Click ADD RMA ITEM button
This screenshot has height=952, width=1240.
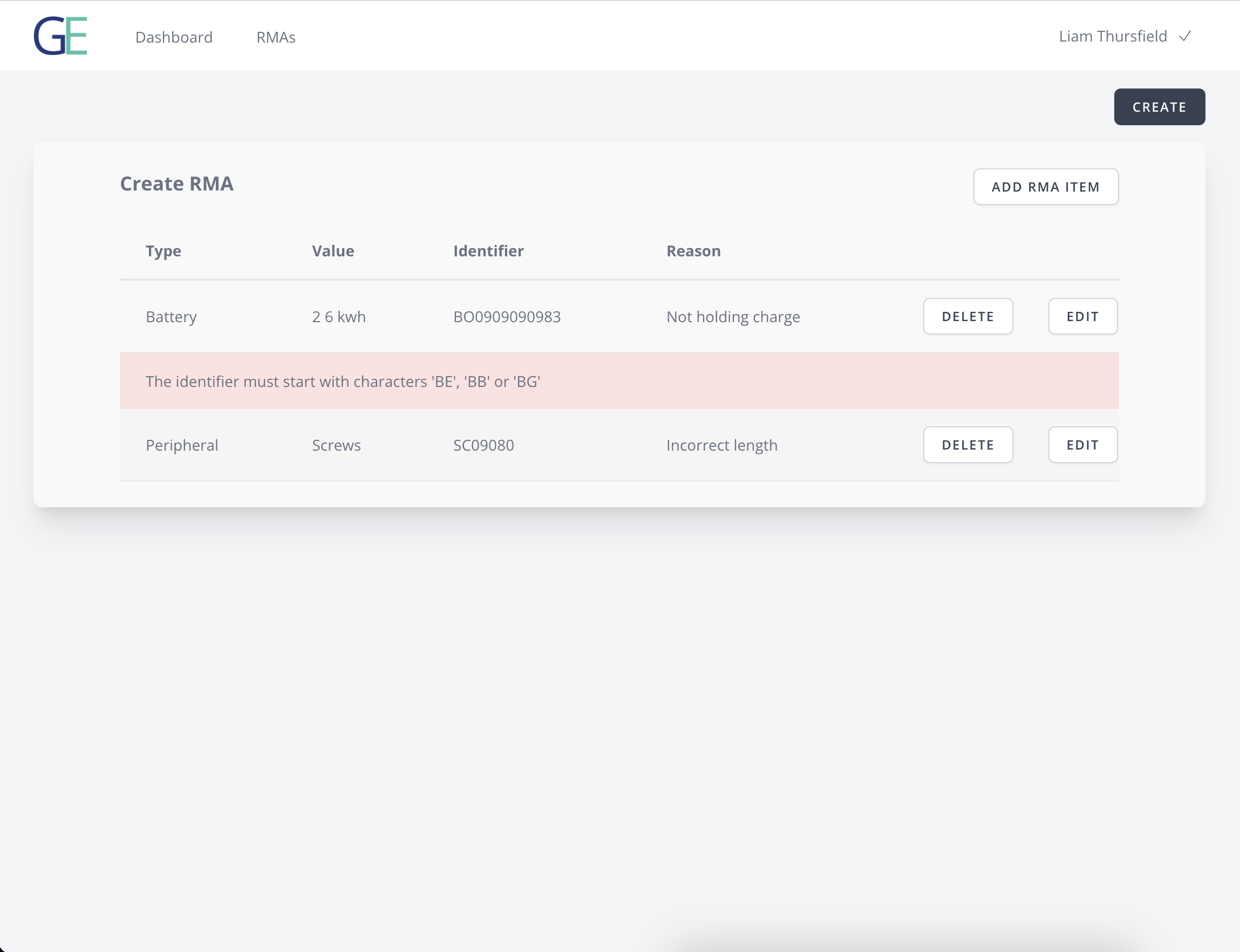click(x=1045, y=186)
